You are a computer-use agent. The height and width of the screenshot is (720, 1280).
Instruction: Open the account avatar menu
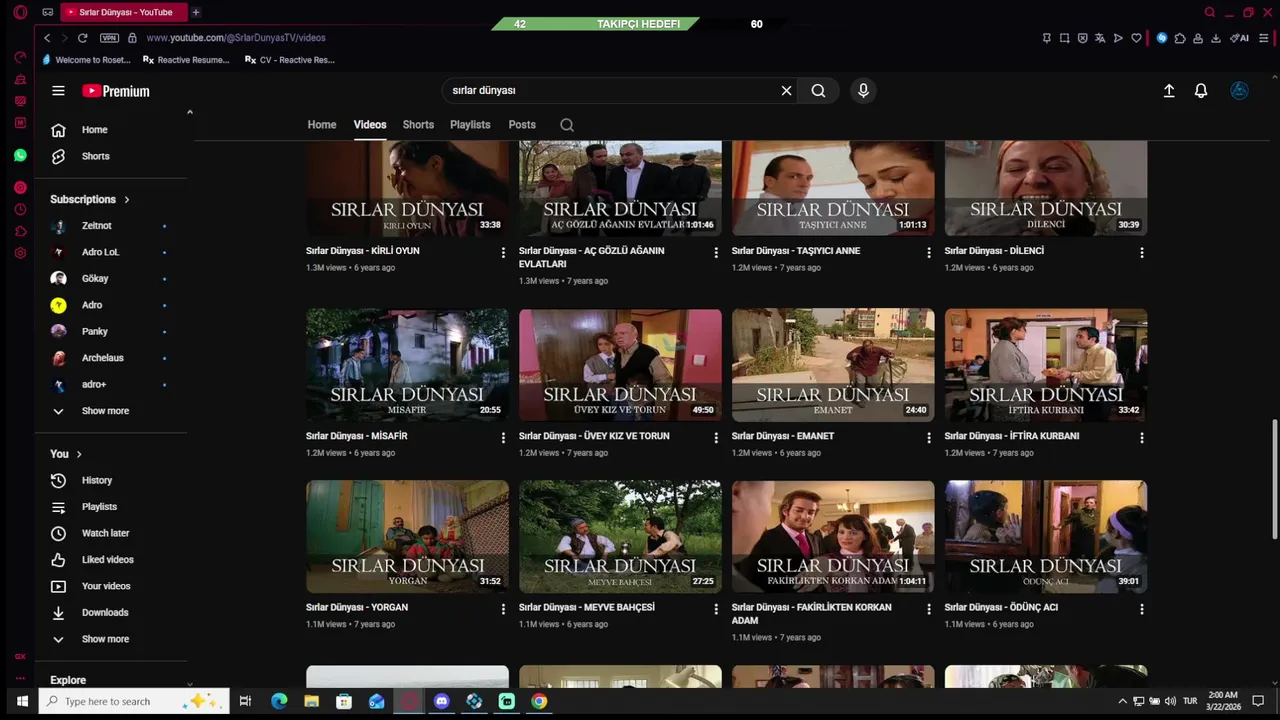pos(1239,91)
